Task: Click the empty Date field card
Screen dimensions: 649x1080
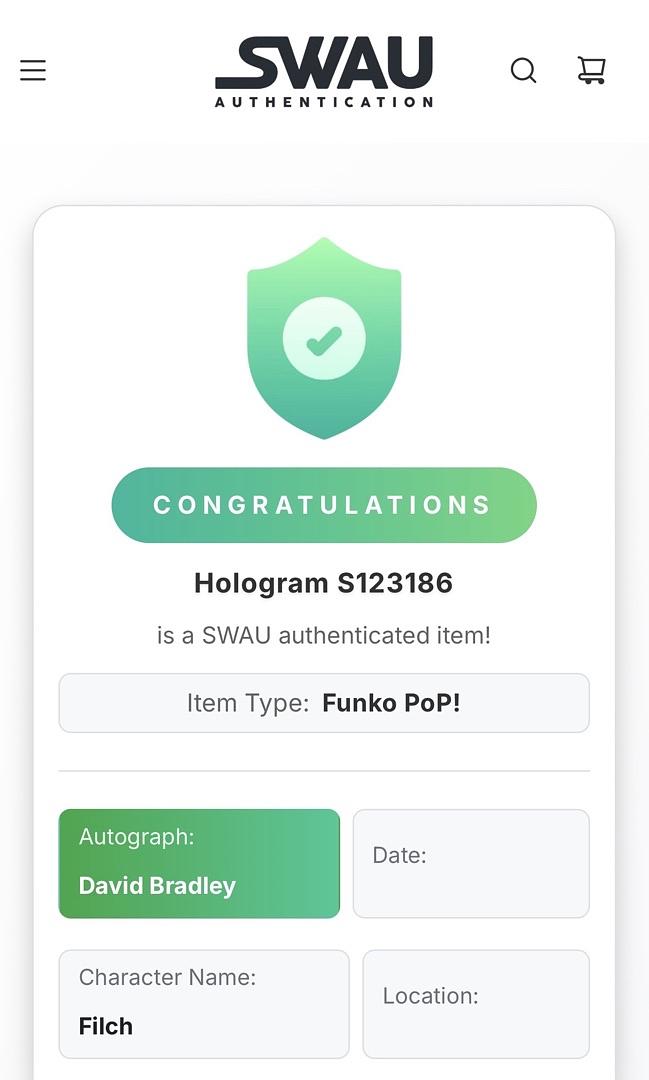Action: (471, 864)
